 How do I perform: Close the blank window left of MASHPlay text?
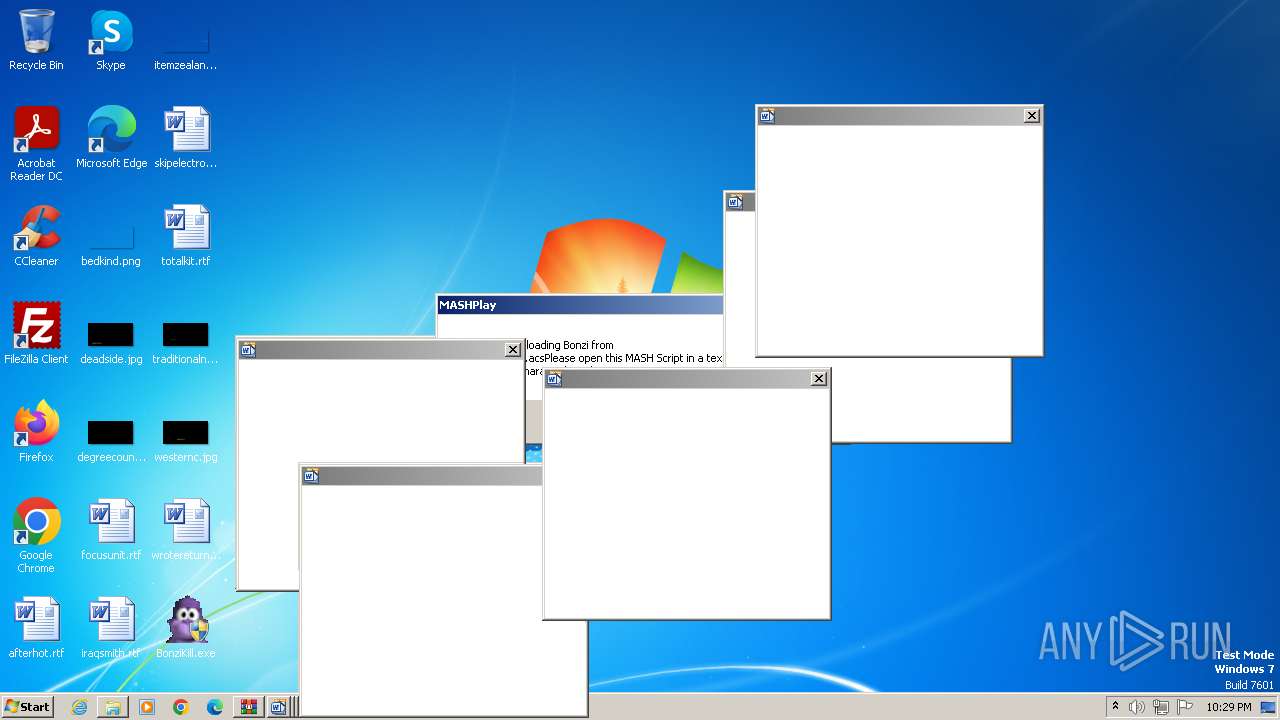point(513,350)
